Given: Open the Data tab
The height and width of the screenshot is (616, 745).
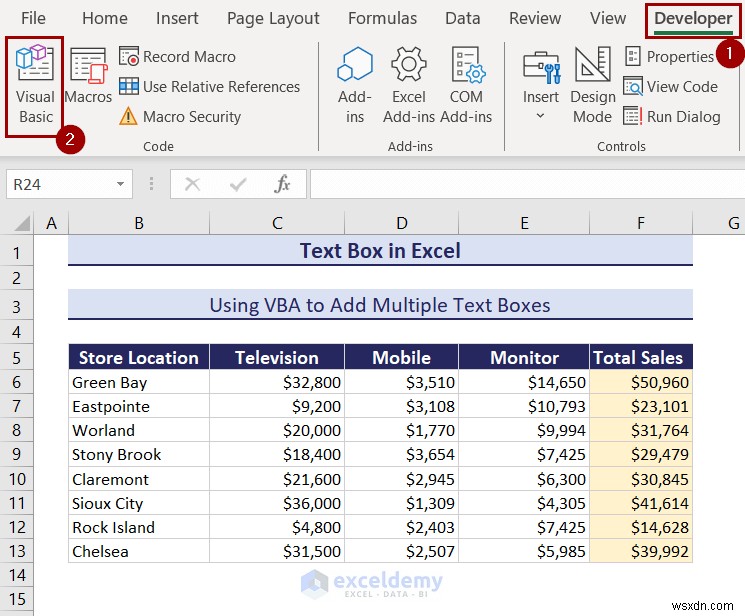Looking at the screenshot, I should coord(462,19).
